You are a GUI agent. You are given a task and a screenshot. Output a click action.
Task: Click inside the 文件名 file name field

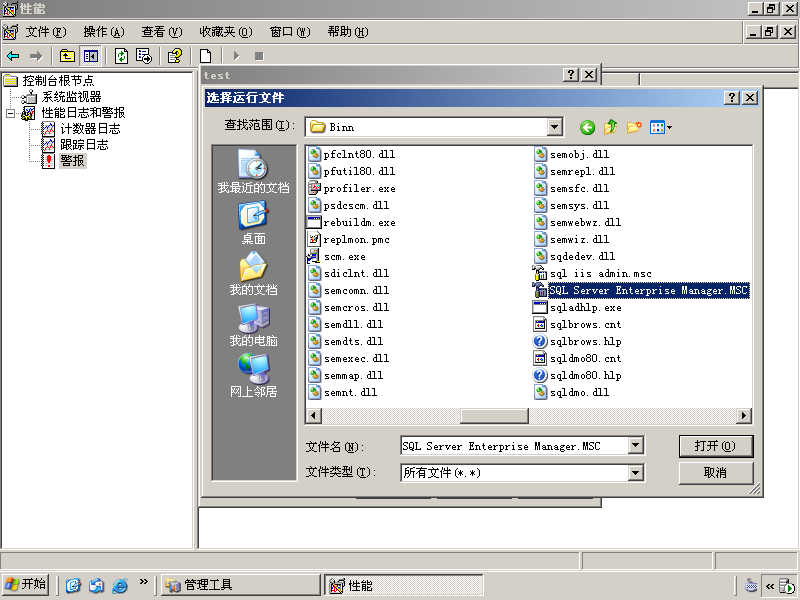tap(514, 446)
